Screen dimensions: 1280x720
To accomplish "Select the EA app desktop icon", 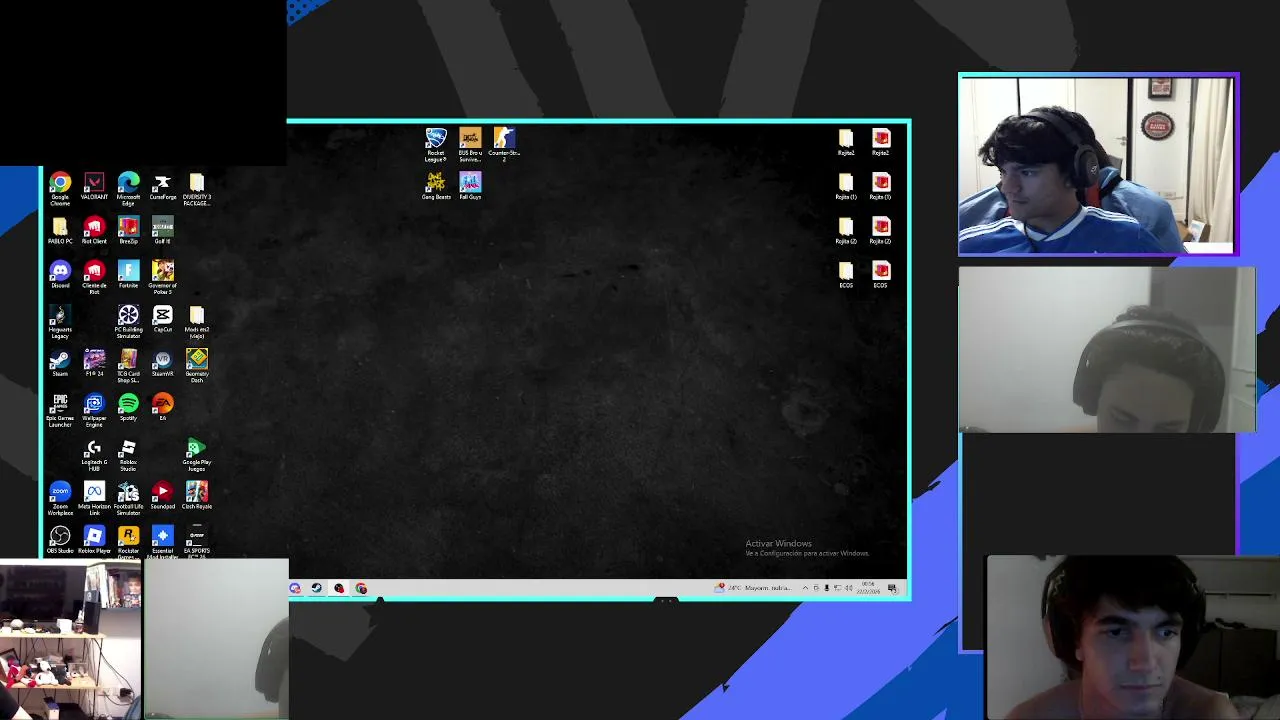I will [162, 407].
